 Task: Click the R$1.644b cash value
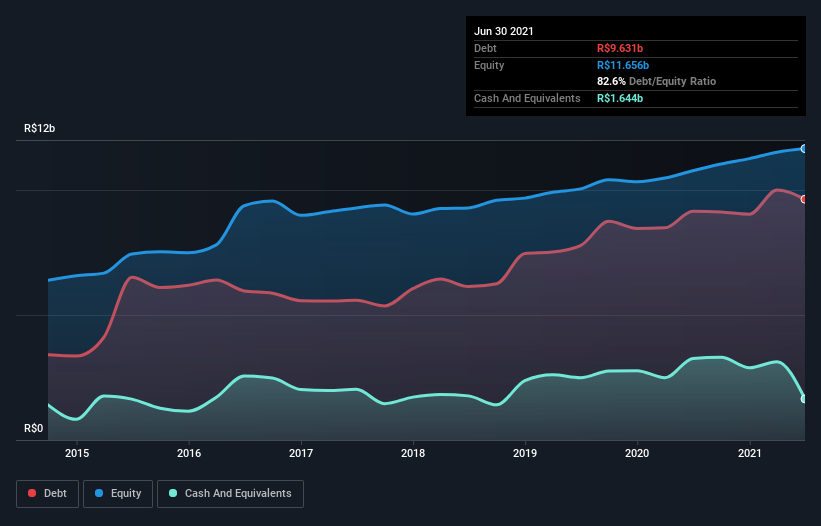(x=620, y=98)
